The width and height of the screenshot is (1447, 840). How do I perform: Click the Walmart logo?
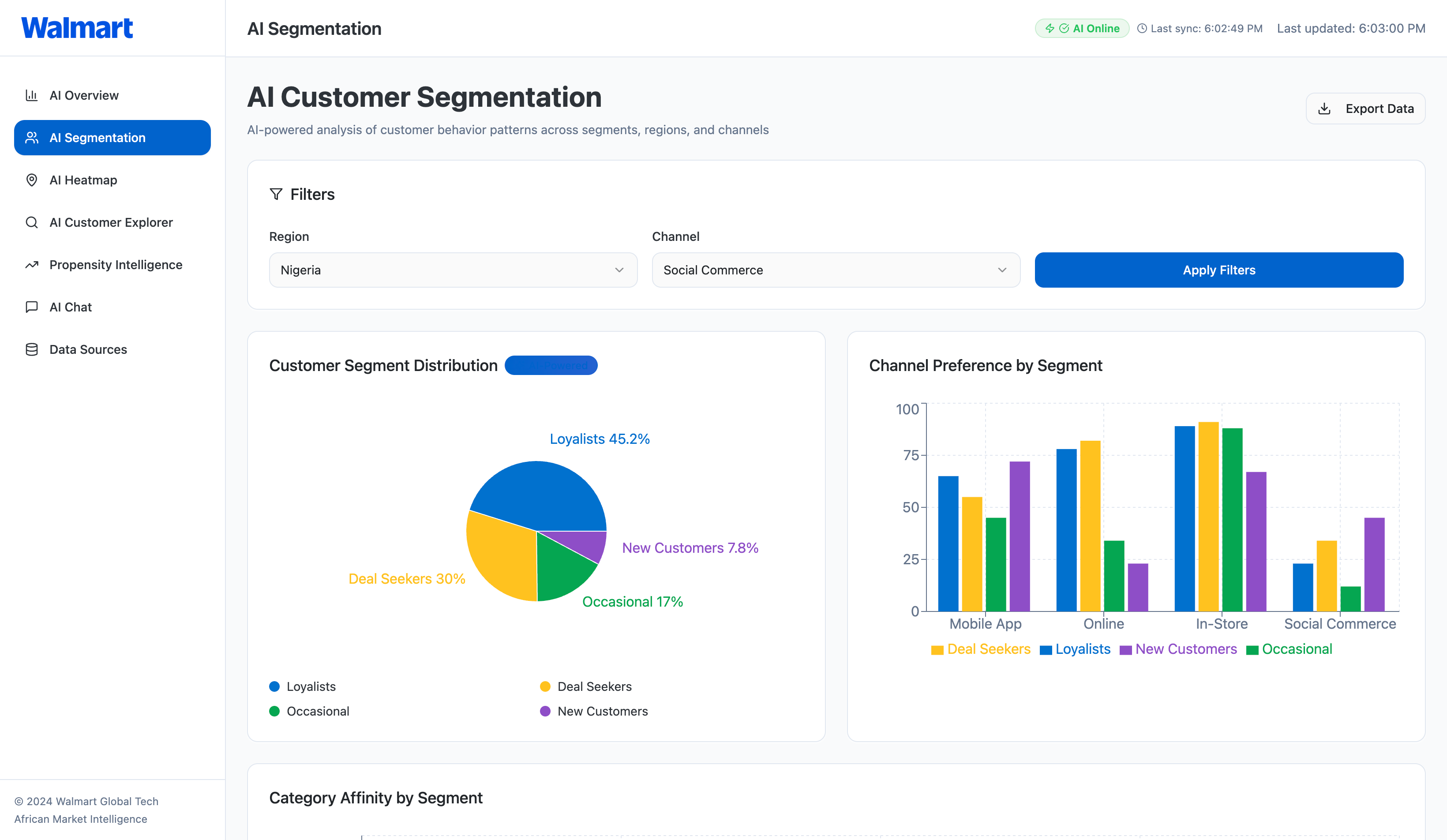tap(77, 28)
